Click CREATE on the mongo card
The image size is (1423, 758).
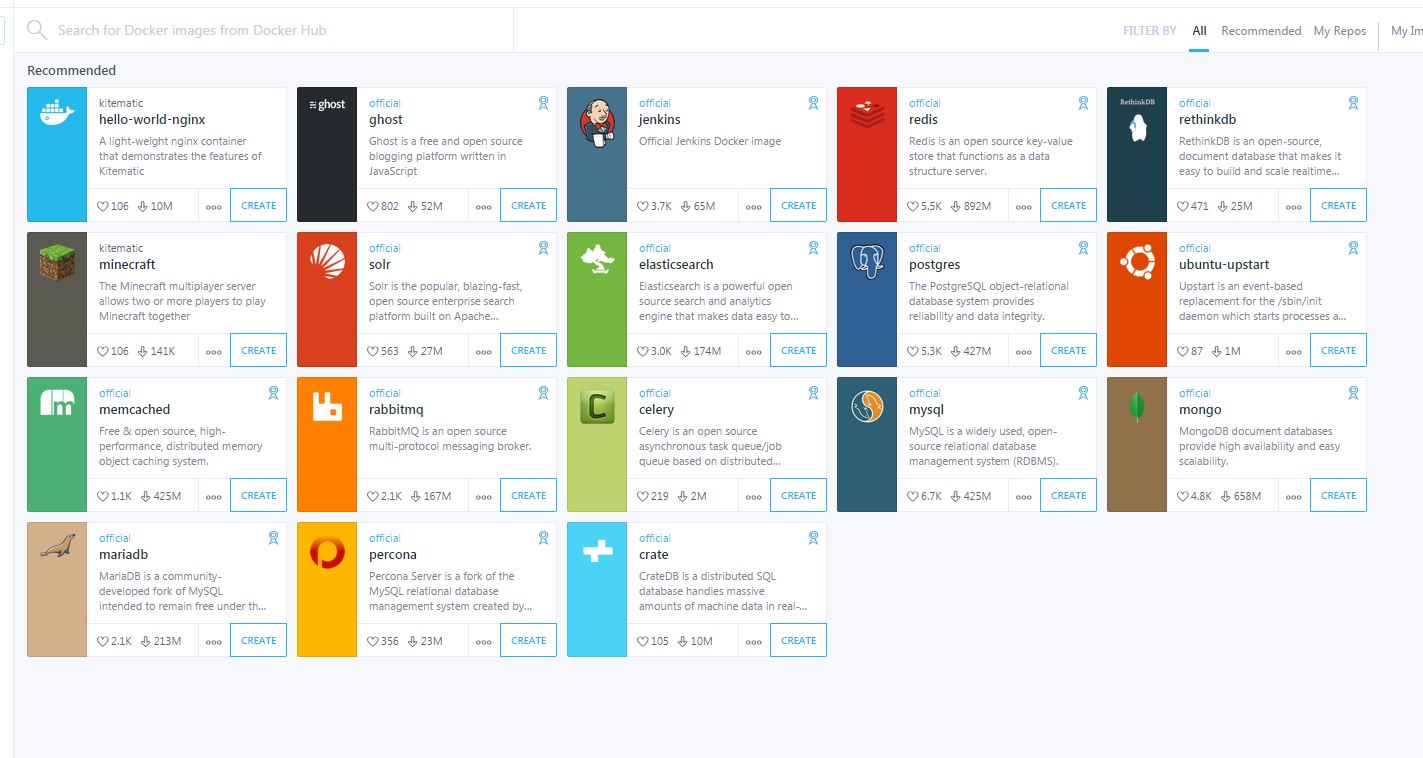(1338, 495)
